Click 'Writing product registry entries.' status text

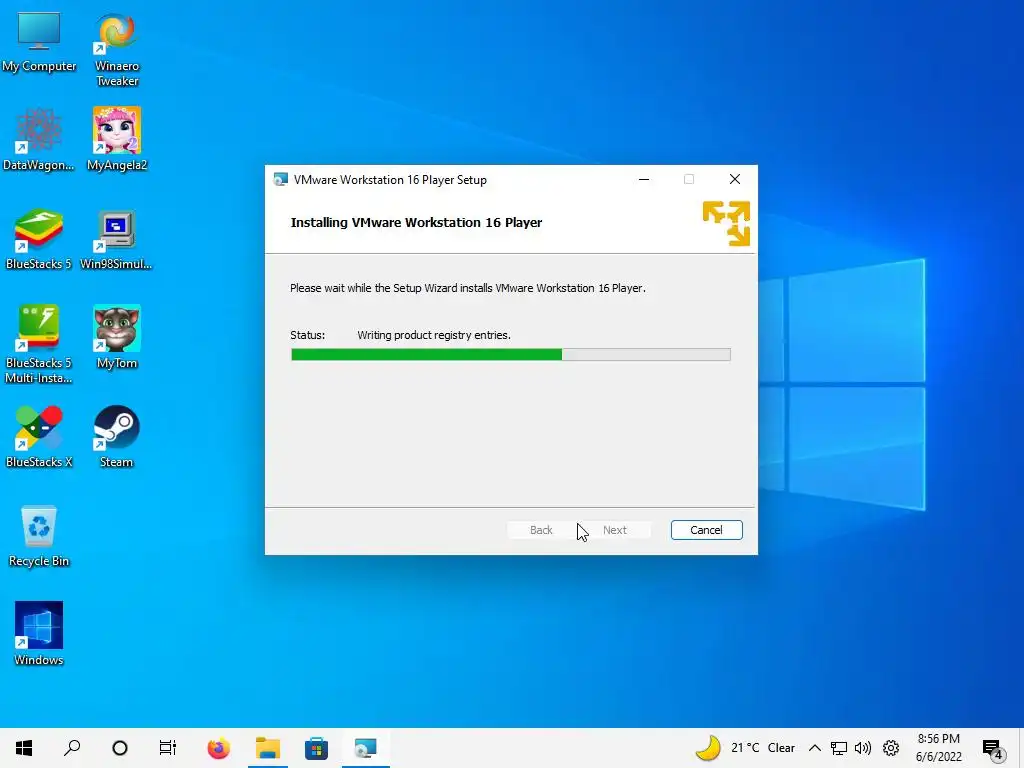[434, 335]
